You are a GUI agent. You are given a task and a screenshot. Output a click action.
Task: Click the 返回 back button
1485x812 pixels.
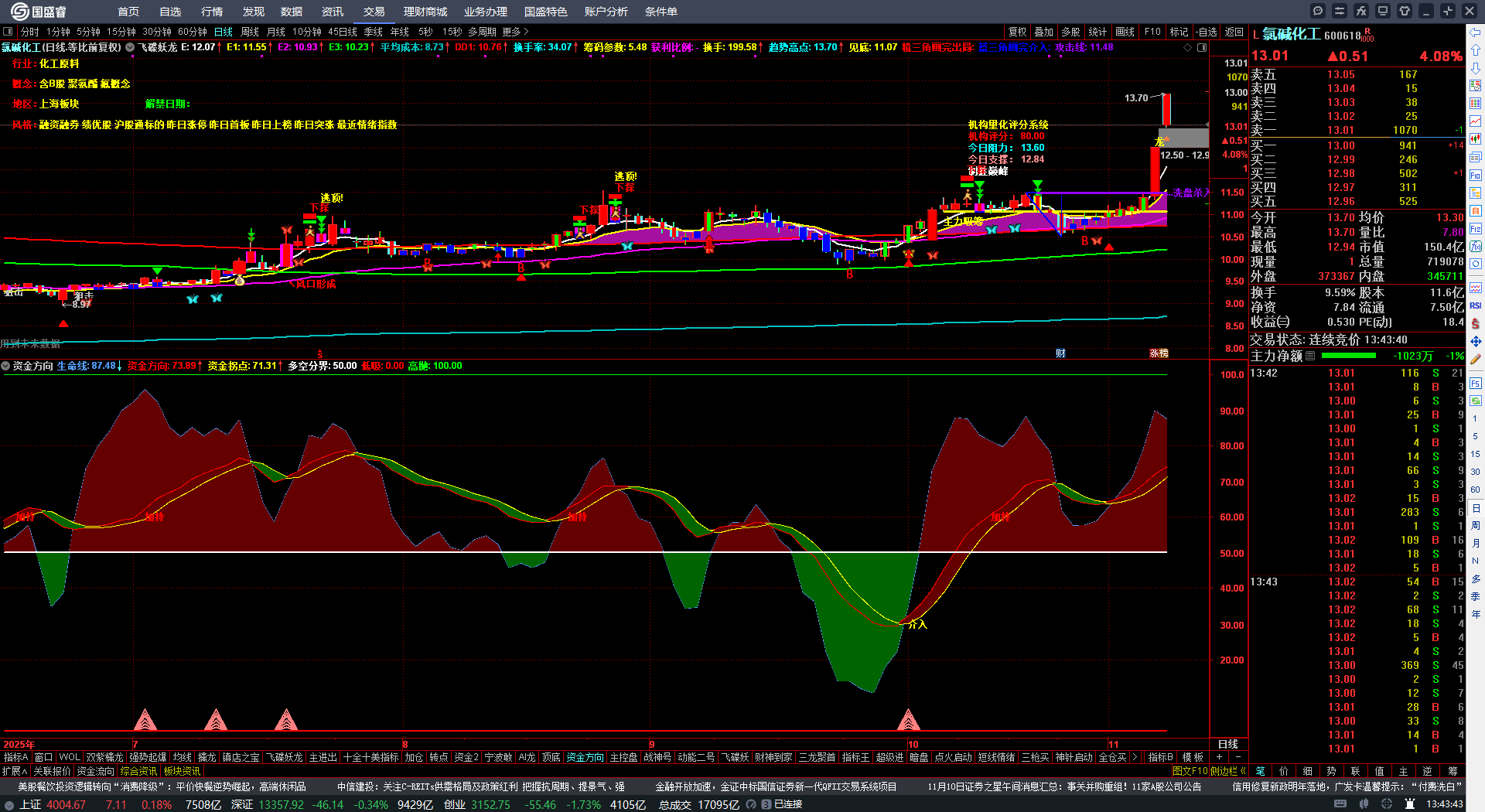click(x=1234, y=32)
